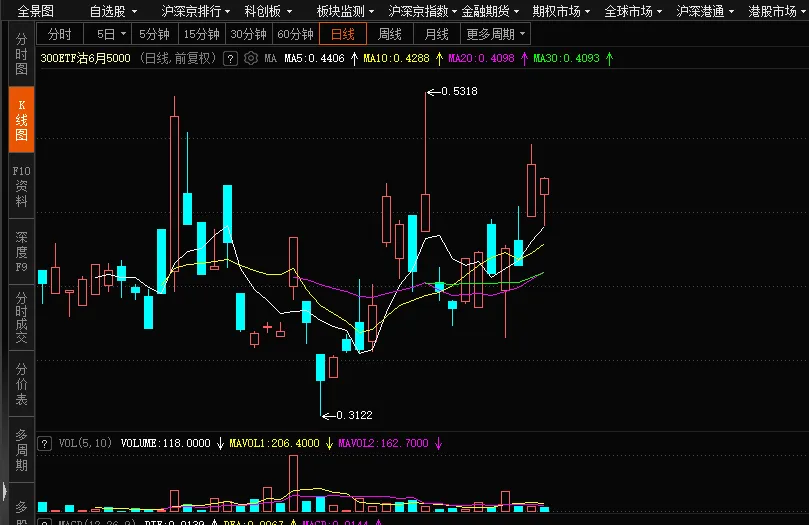This screenshot has height=525, width=809.
Task: Switch to the 5分钟 chart
Action: (155, 34)
